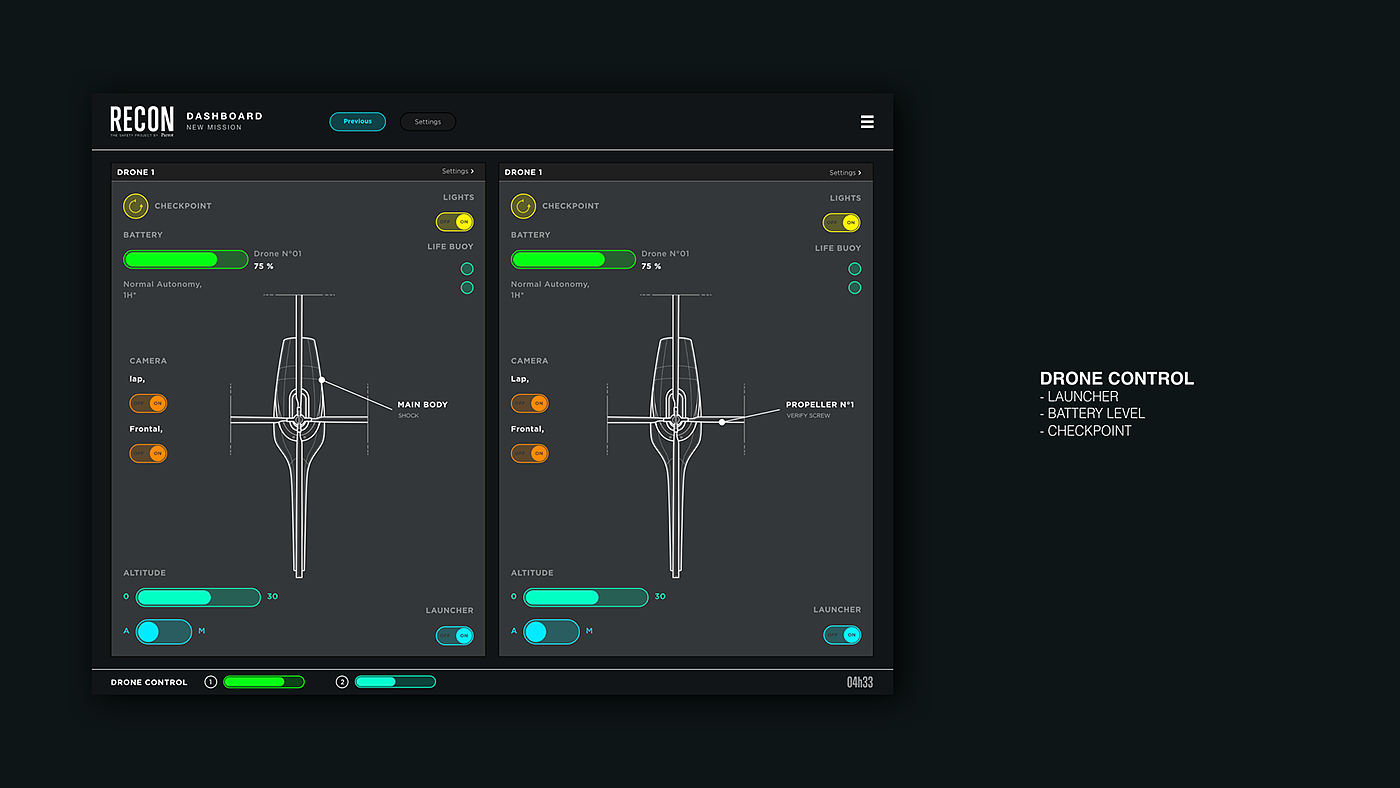
Task: Toggle the Lights switch in right drone panel
Action: pos(842,222)
